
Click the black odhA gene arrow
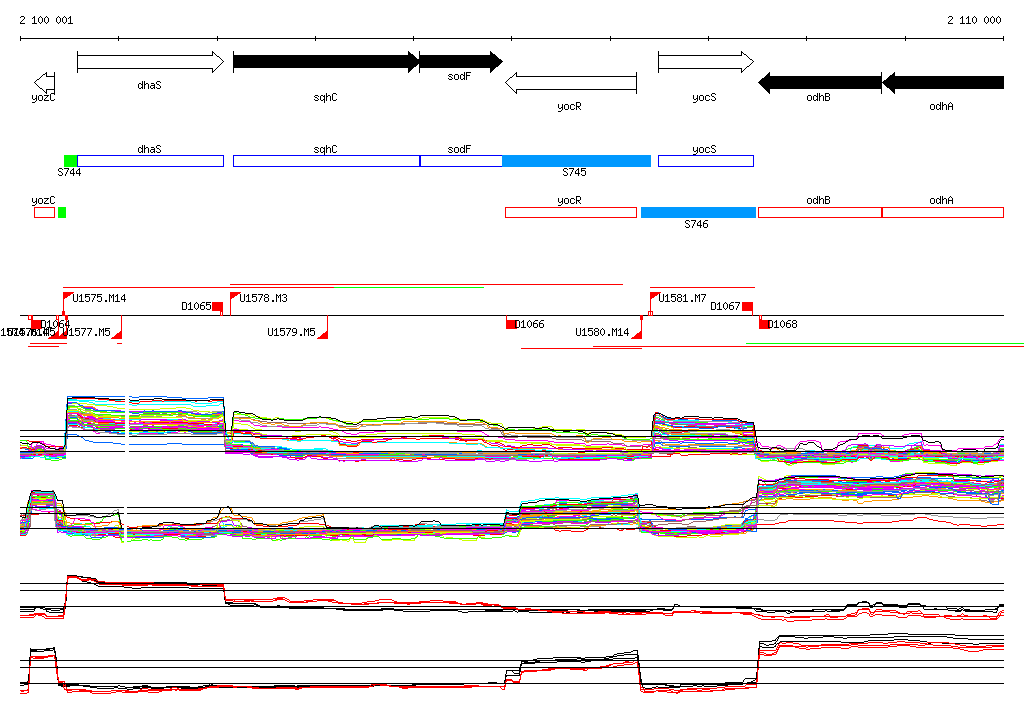[943, 83]
